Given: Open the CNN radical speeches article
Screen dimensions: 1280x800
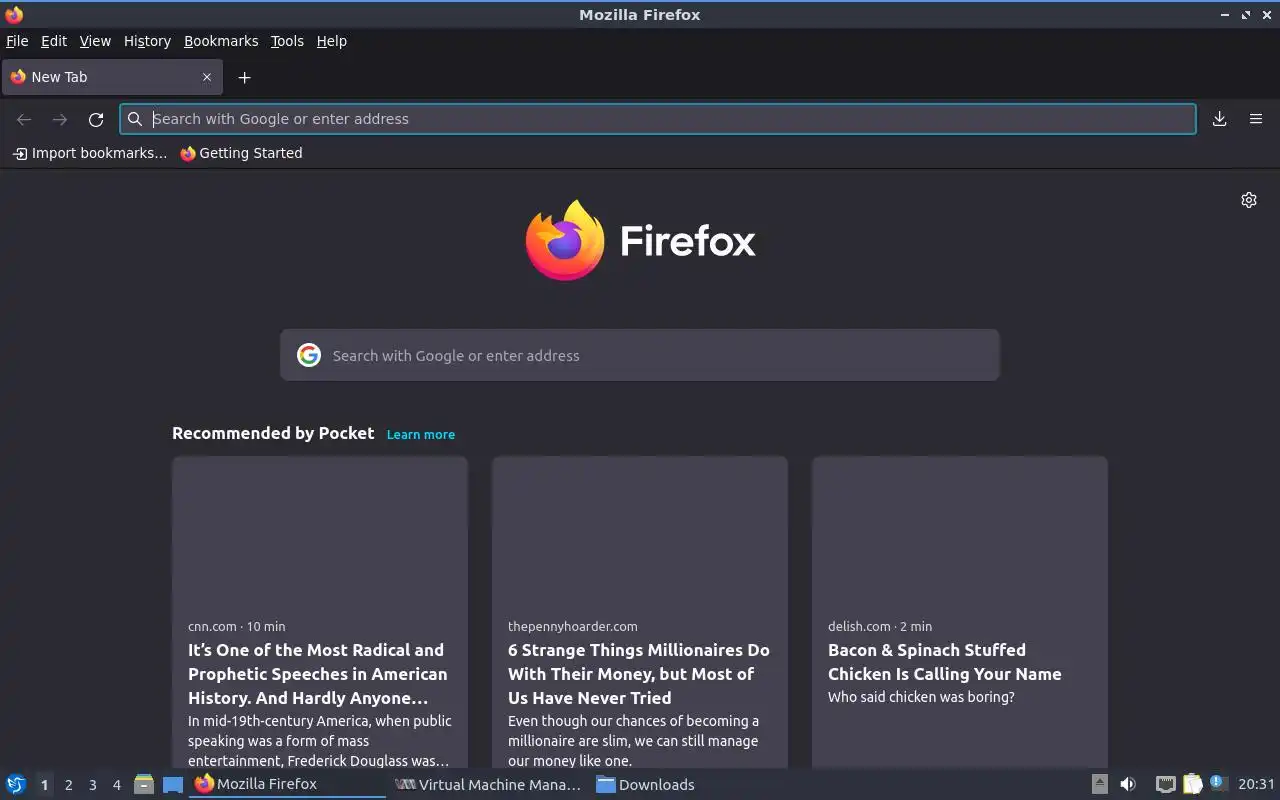Looking at the screenshot, I should (318, 674).
